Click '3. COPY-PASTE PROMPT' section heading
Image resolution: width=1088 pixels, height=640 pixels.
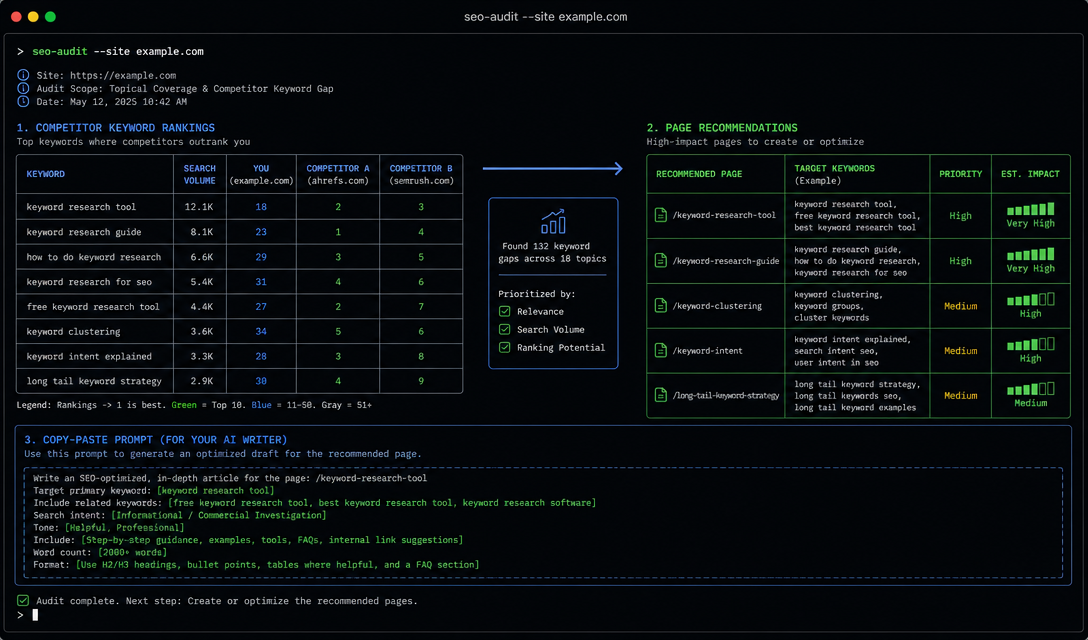click(155, 439)
